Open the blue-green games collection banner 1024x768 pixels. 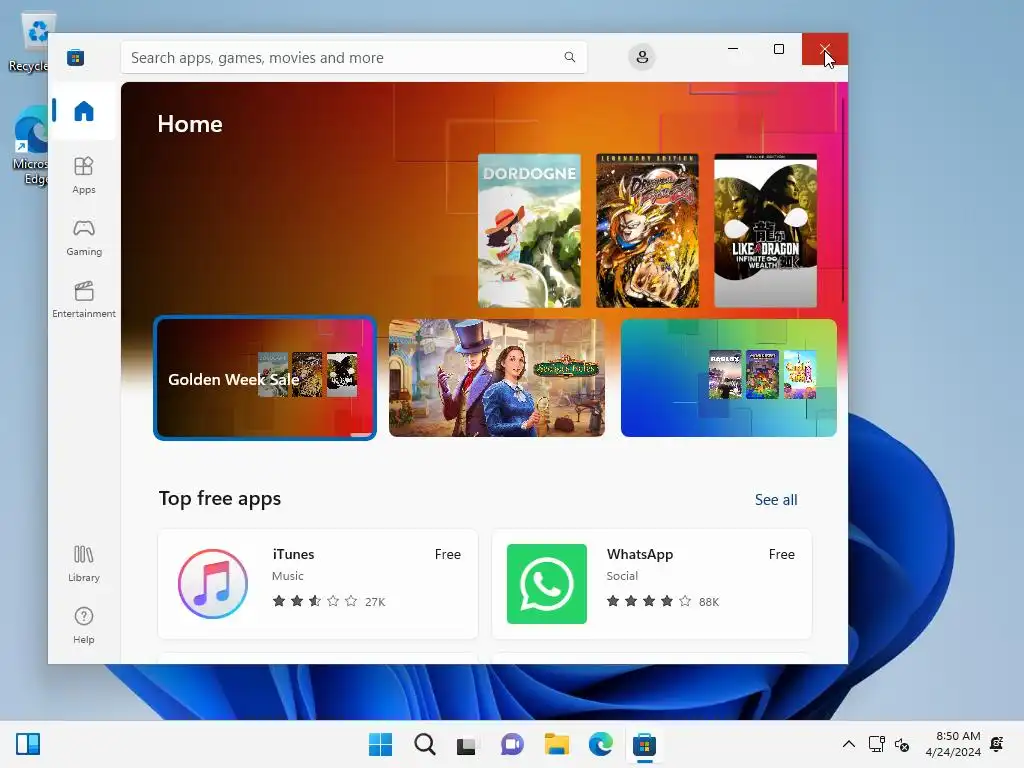729,378
